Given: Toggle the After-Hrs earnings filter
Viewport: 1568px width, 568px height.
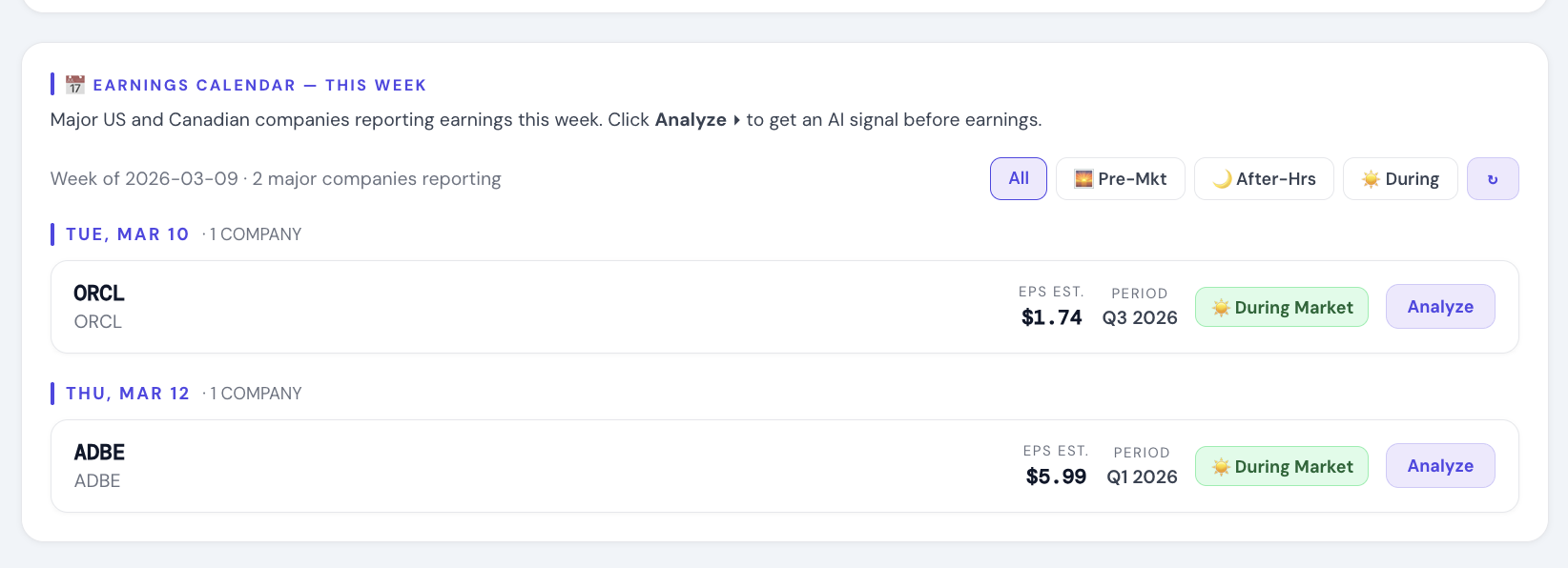Looking at the screenshot, I should (x=1264, y=177).
